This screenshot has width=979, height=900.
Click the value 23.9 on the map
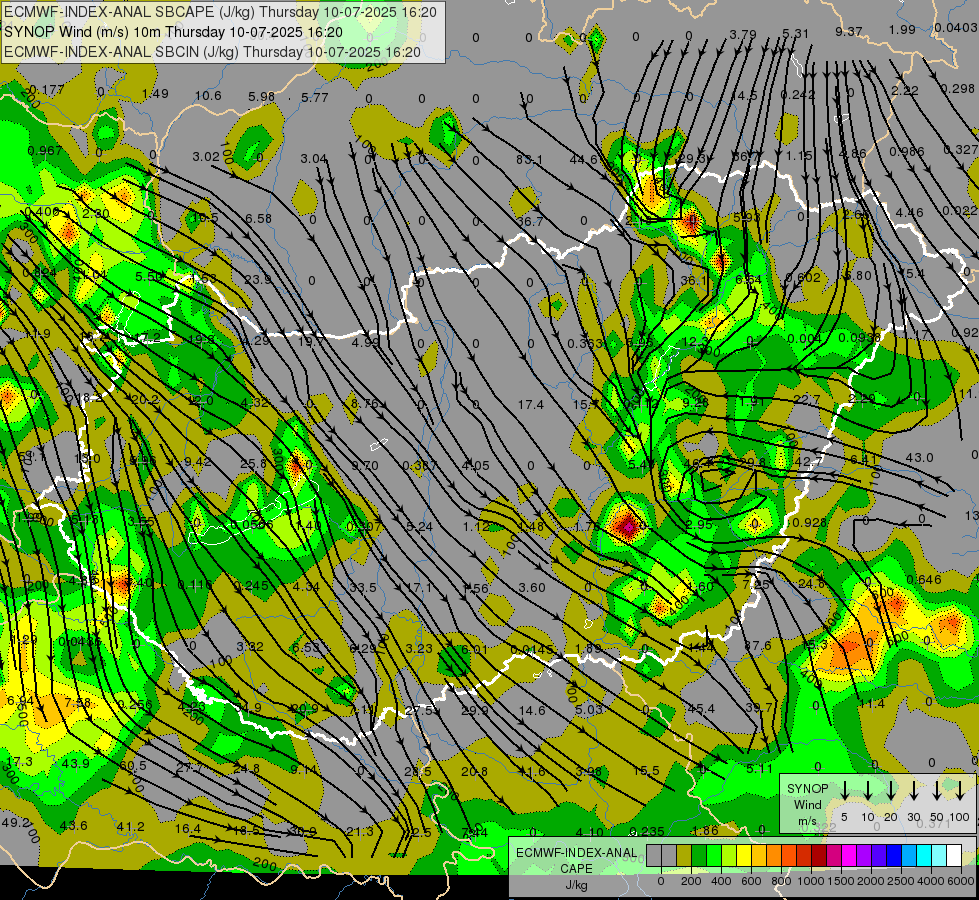258,279
